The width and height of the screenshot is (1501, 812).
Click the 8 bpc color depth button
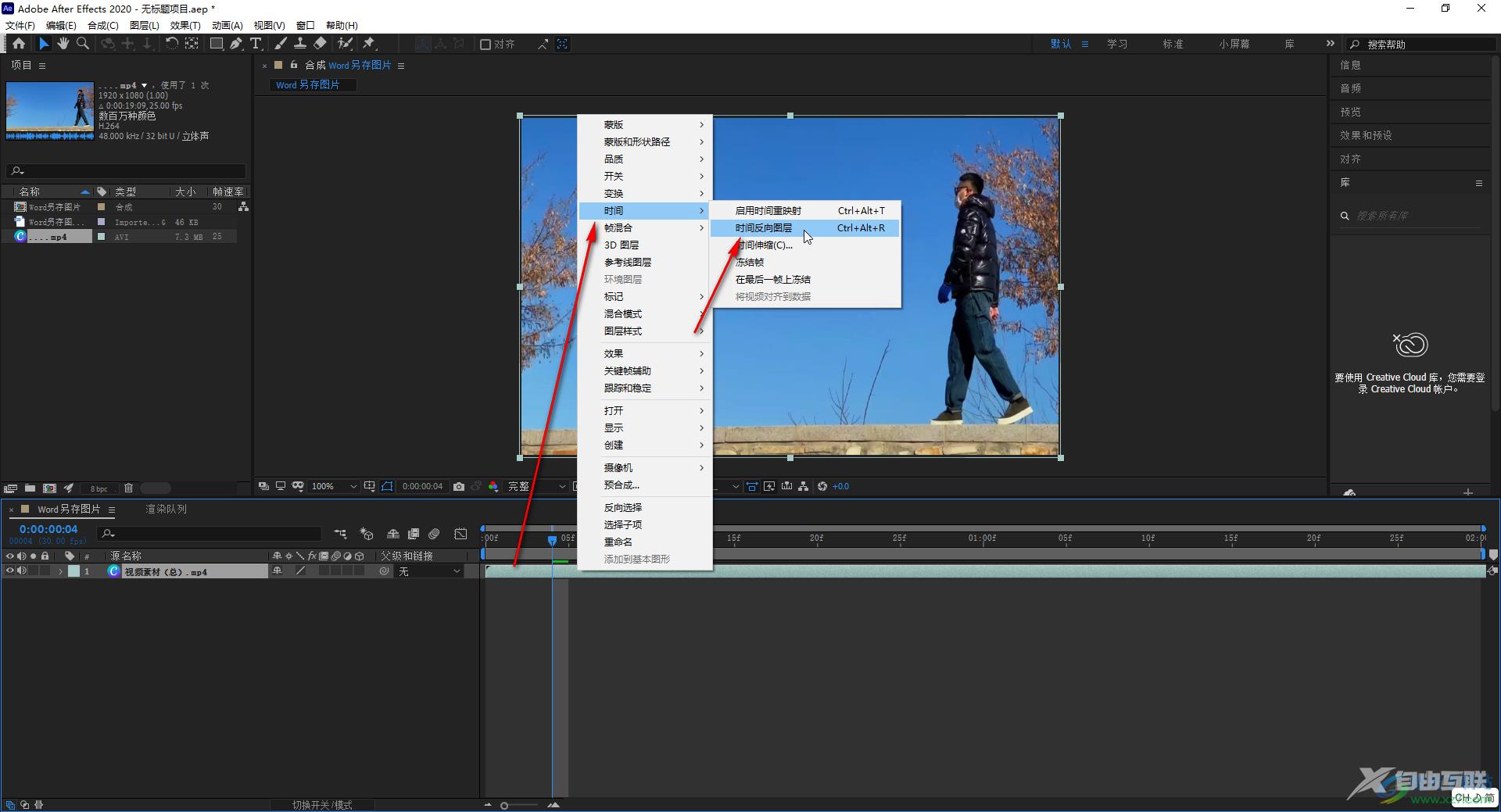coord(99,488)
